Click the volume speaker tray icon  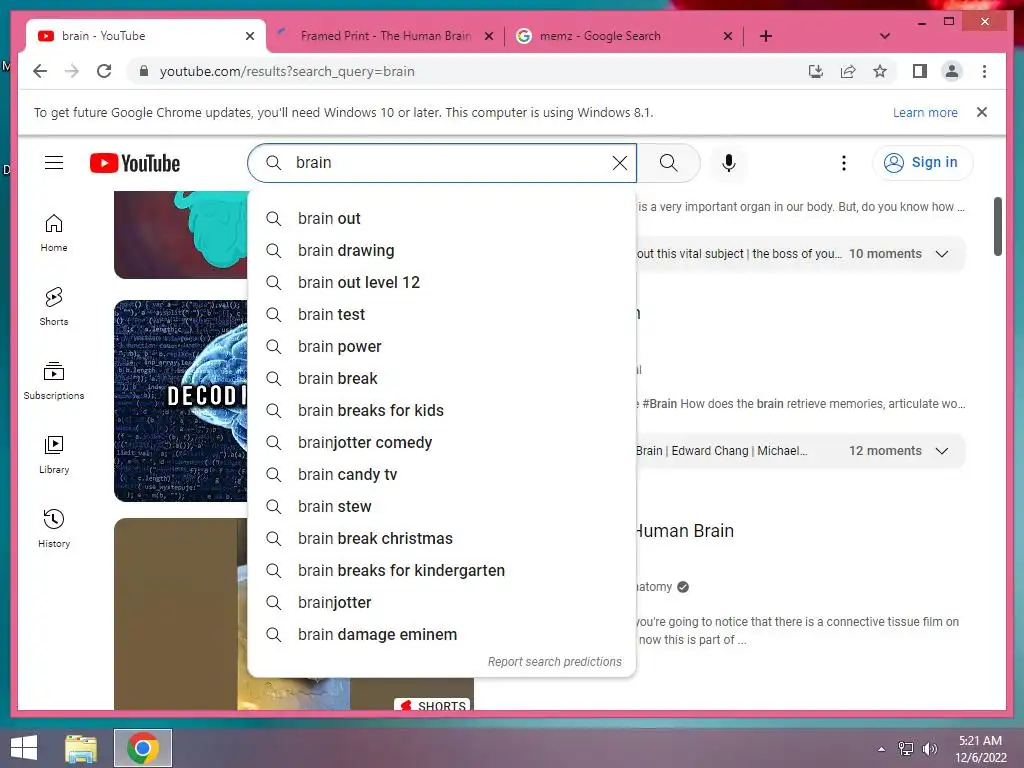(930, 749)
